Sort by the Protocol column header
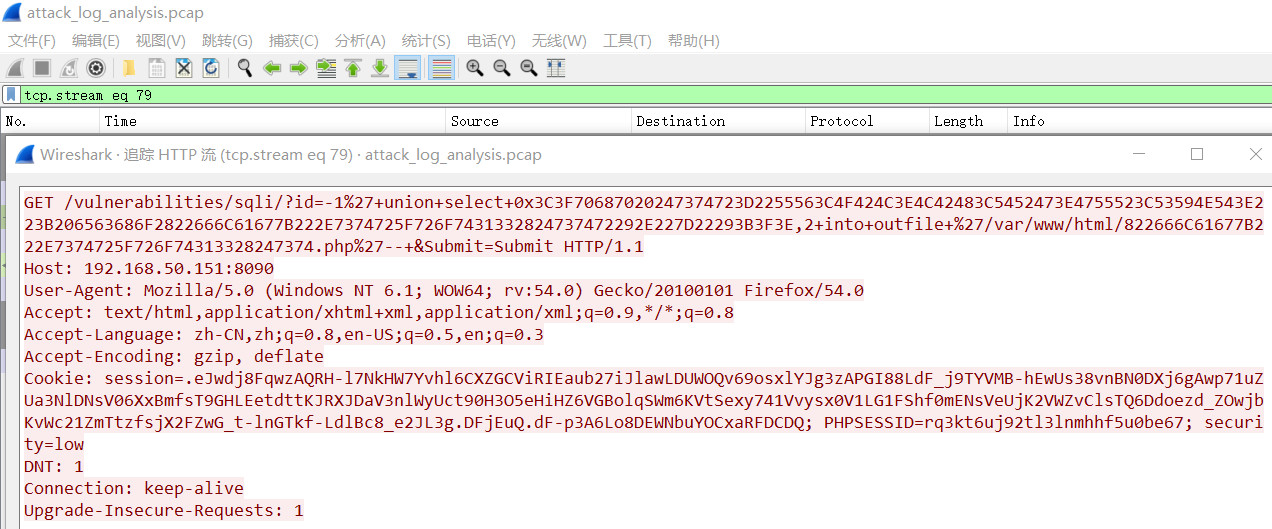The width and height of the screenshot is (1272, 529). pos(867,121)
